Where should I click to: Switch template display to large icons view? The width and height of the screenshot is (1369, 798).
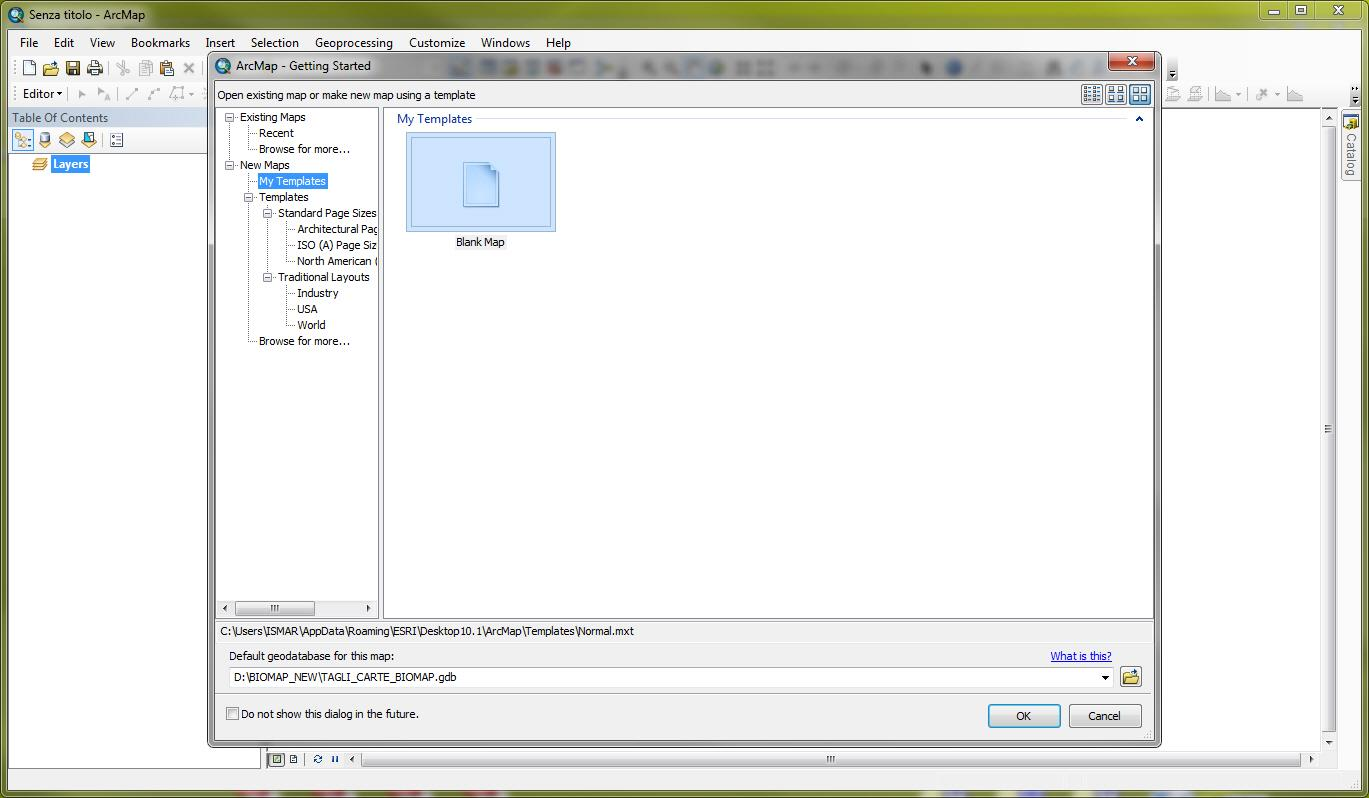coord(1139,94)
